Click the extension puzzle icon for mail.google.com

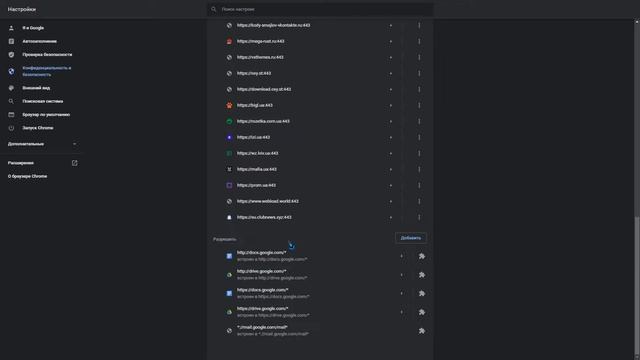(422, 331)
